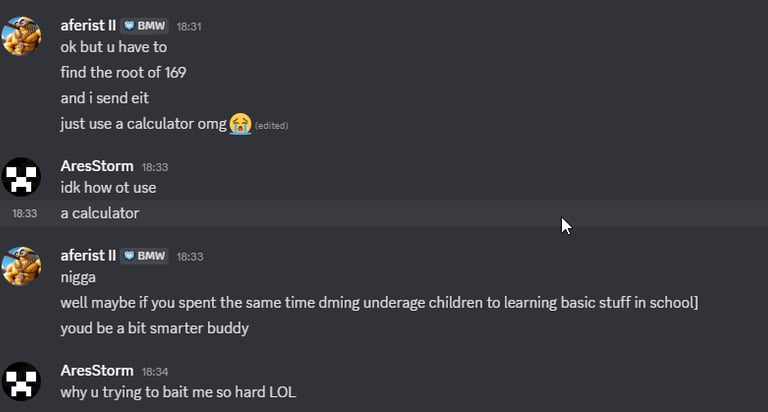Click the 18:34 timestamp beside AresStorm
Screen dimensions: 768x412
tap(155, 371)
